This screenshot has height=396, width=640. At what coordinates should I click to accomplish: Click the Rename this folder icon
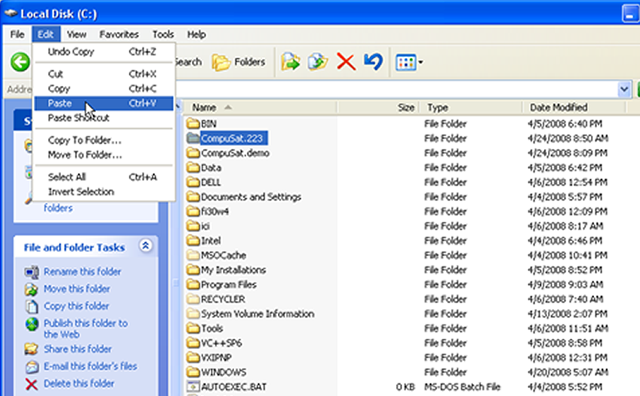[31, 272]
